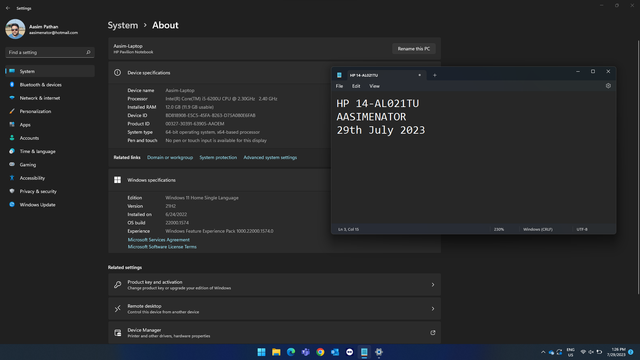Show hidden system tray icons
This screenshot has height=360, width=640.
pyautogui.click(x=543, y=352)
